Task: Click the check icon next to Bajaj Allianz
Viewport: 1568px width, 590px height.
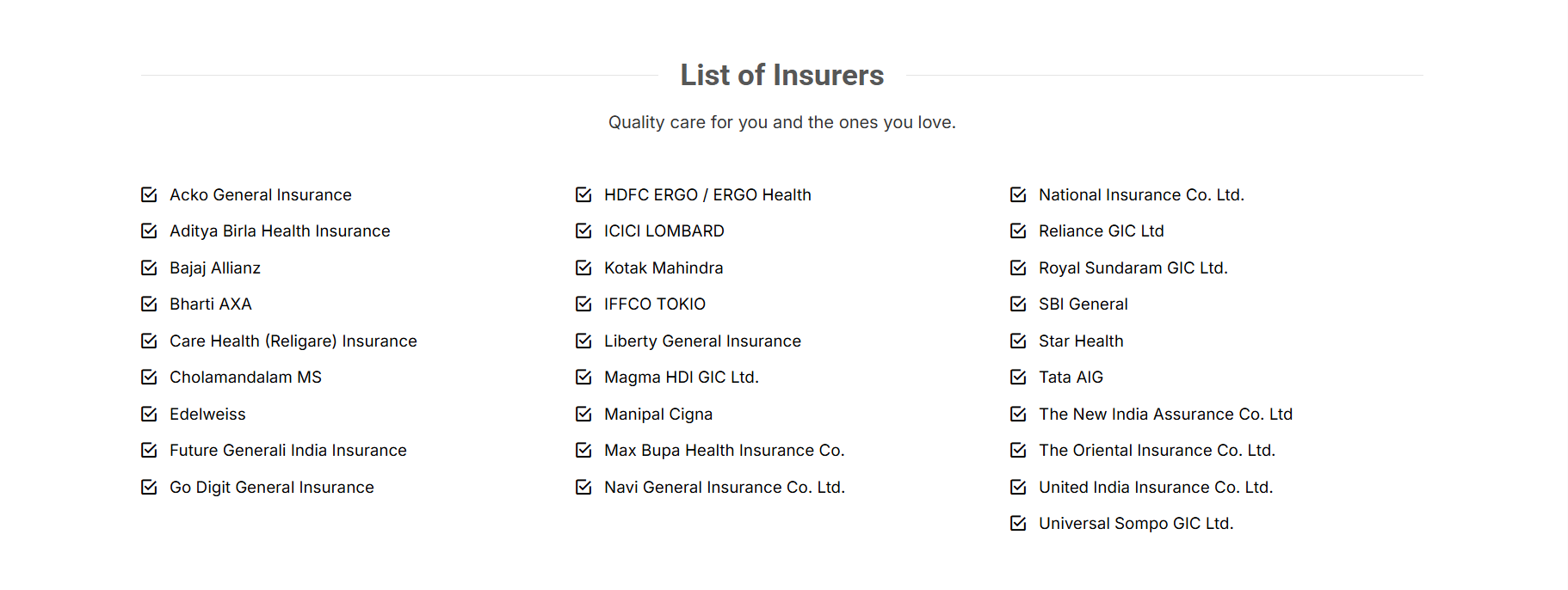Action: click(x=149, y=268)
